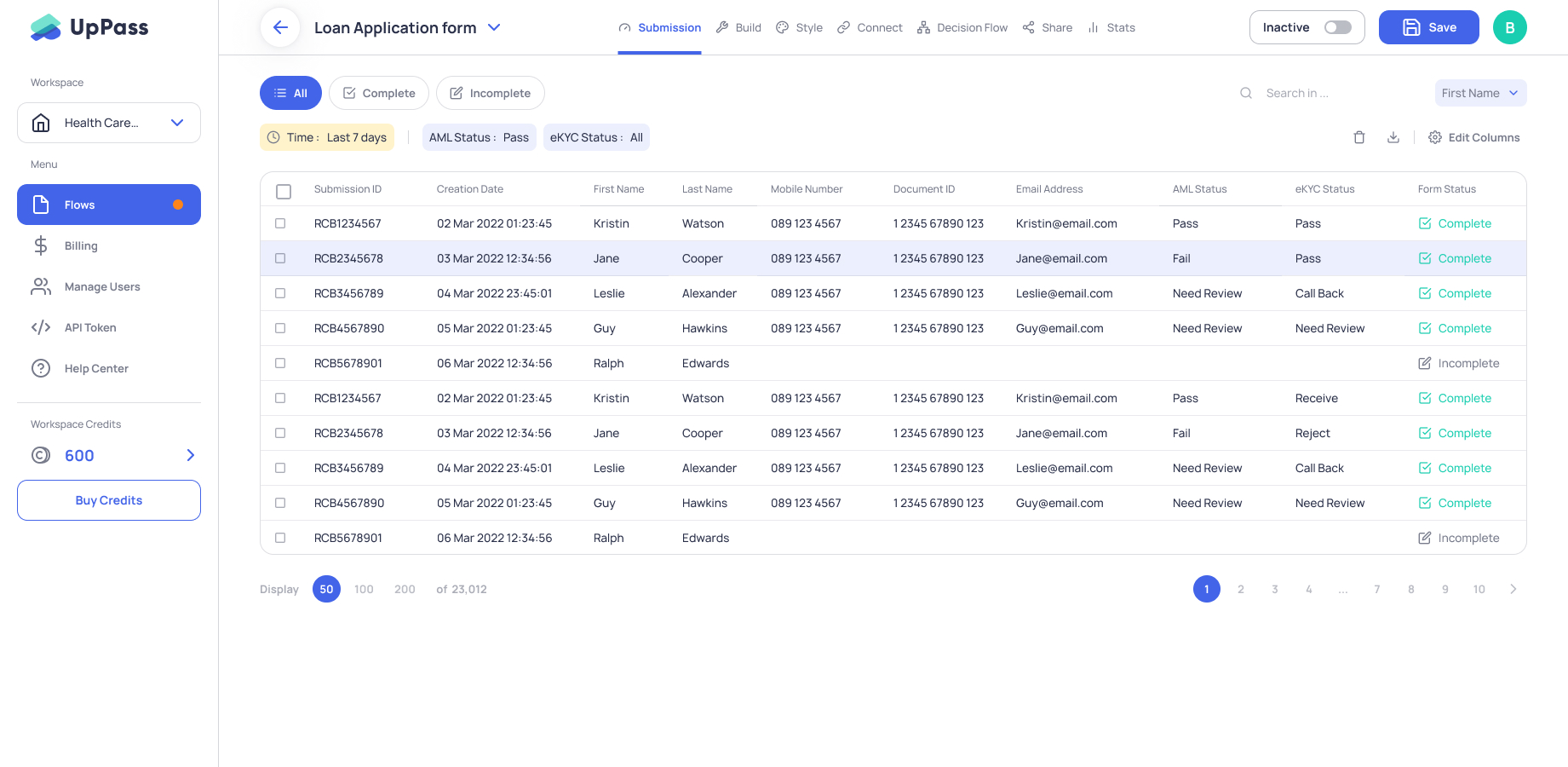Click Complete status icon for Kristin@email.com first row
1568x767 pixels.
pos(1425,223)
